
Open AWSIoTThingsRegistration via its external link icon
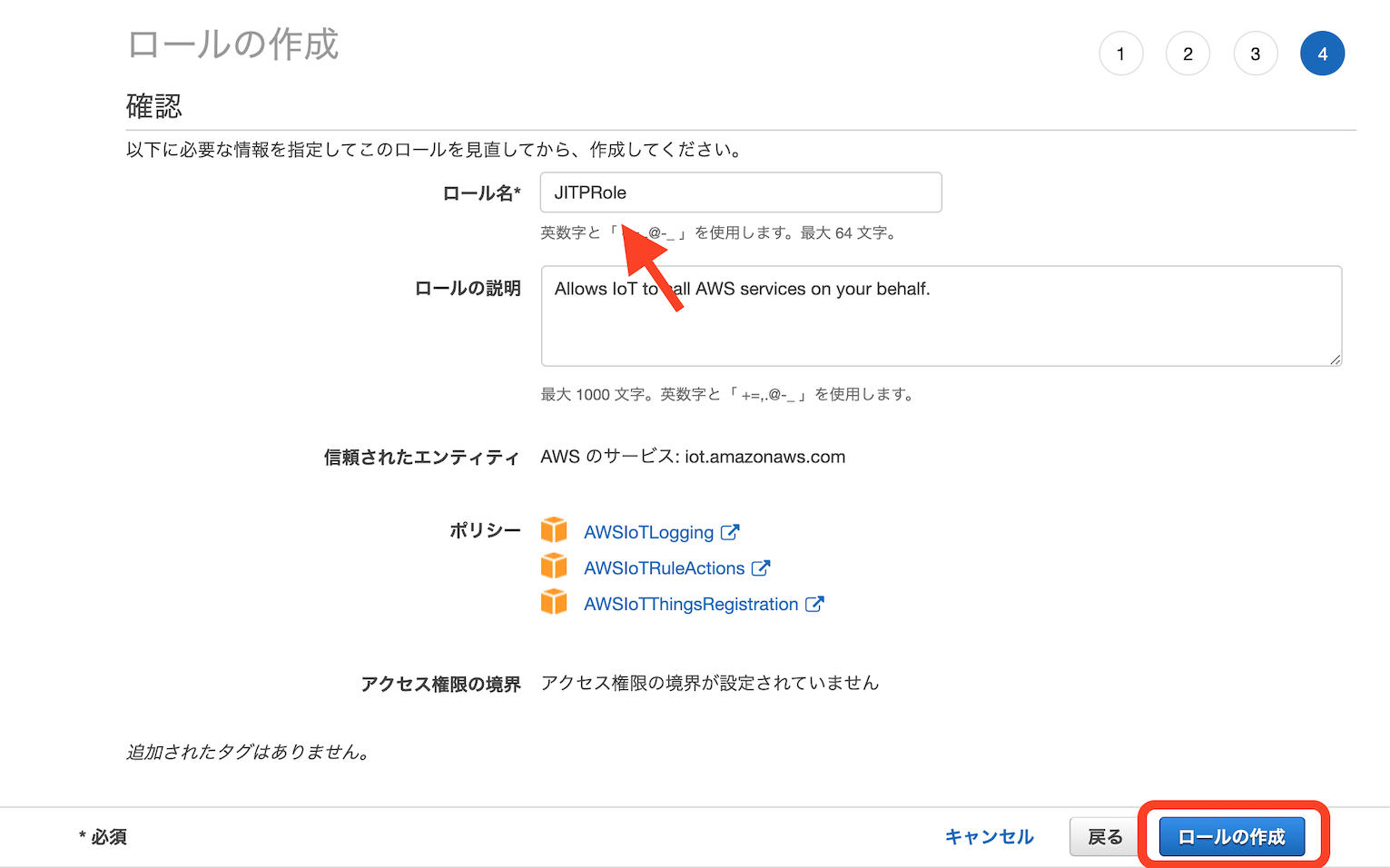(814, 602)
